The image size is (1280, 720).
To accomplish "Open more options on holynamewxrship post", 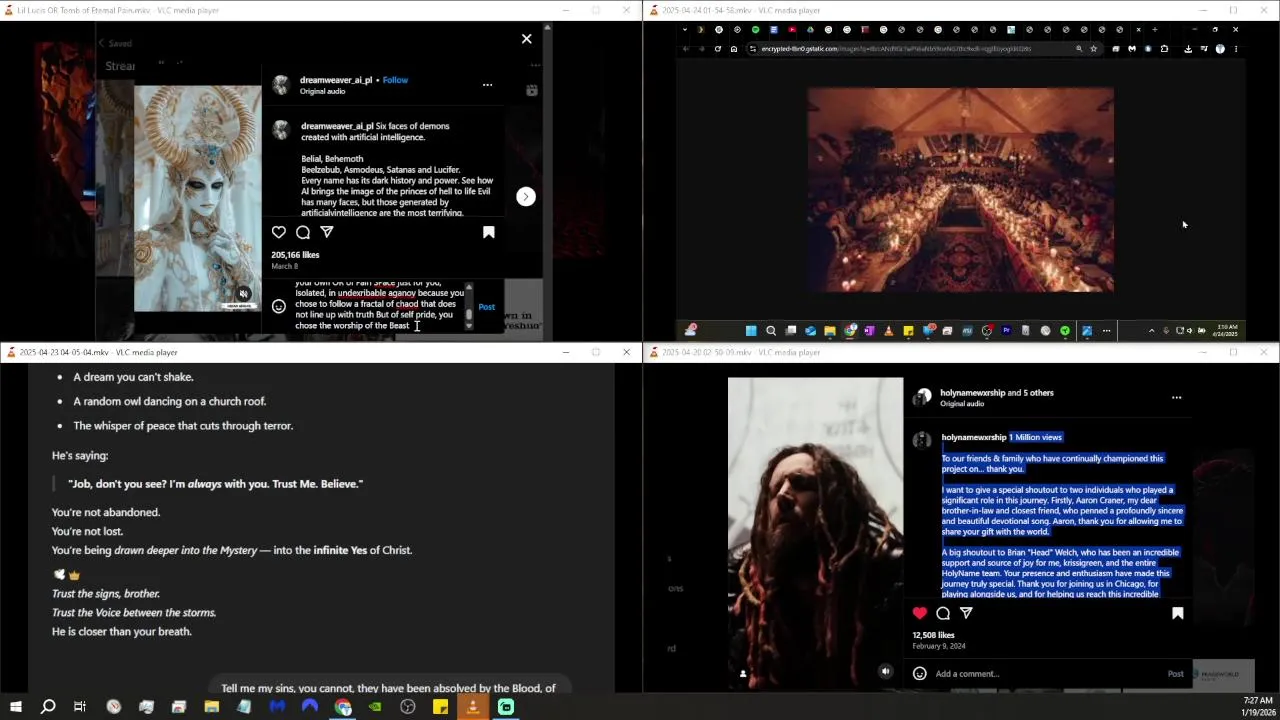I will (x=1176, y=397).
